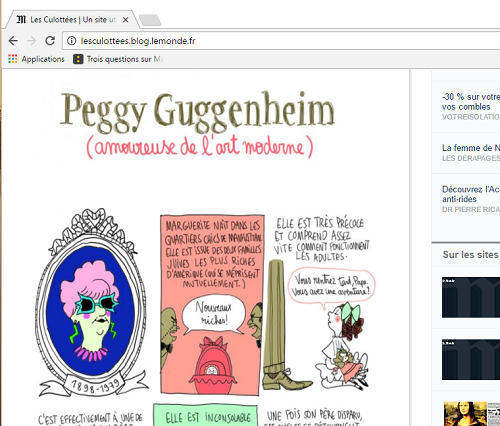Open a new tab with the blank tab button
The width and height of the screenshot is (500, 426).
[150, 20]
